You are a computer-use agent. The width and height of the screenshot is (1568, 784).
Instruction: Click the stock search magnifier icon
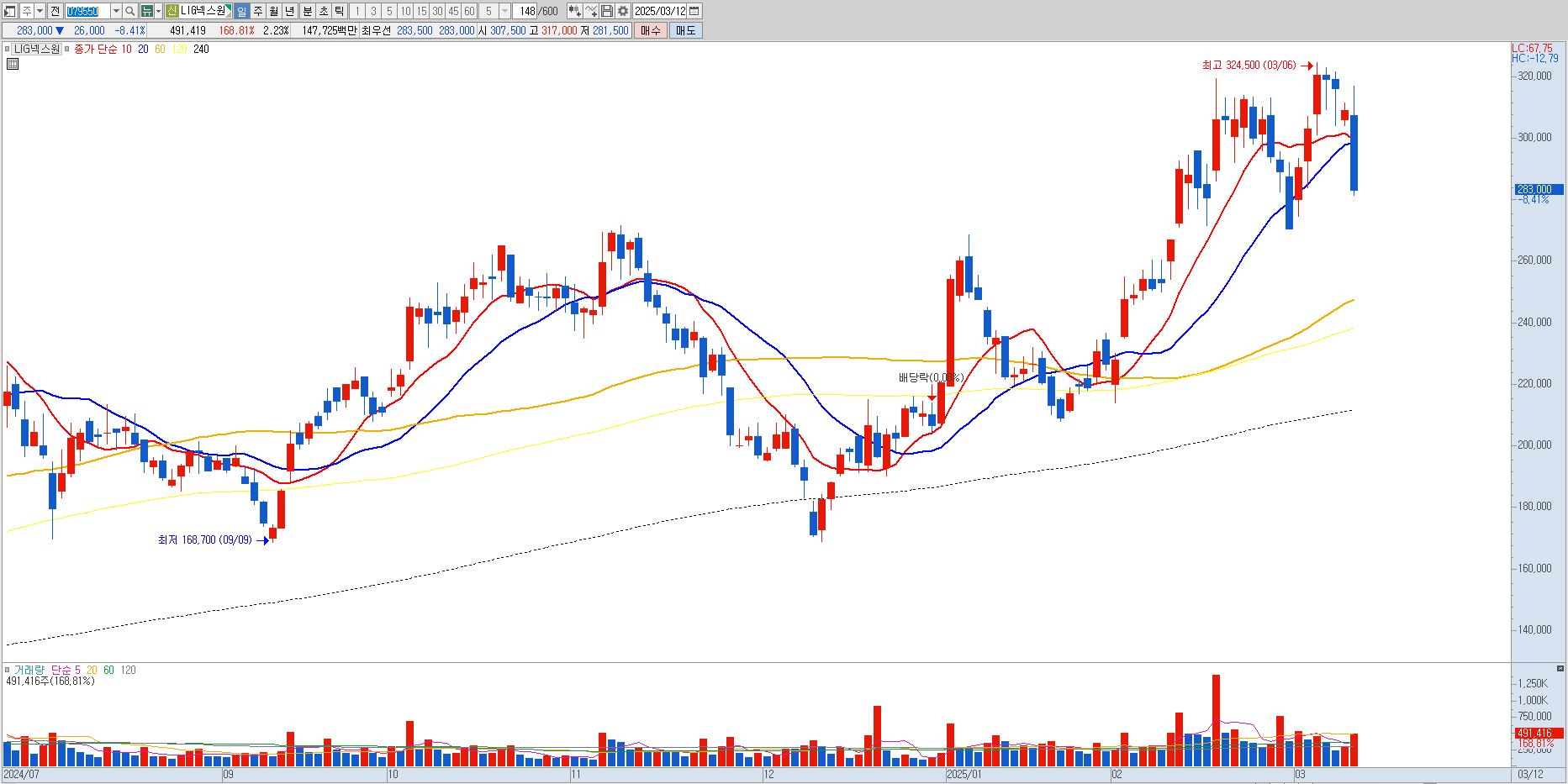[130, 11]
